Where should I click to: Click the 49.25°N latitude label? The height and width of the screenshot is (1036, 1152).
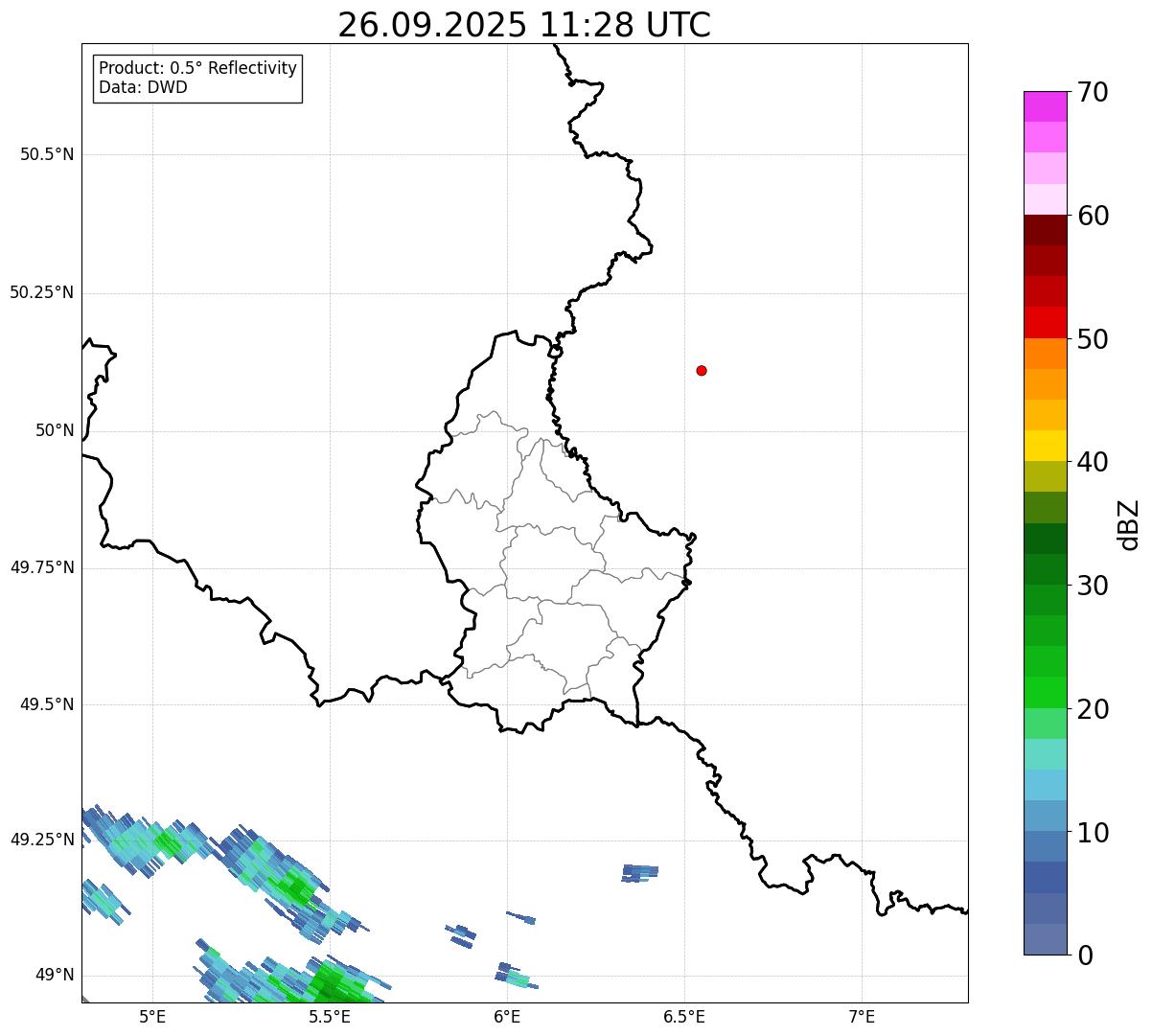click(42, 840)
